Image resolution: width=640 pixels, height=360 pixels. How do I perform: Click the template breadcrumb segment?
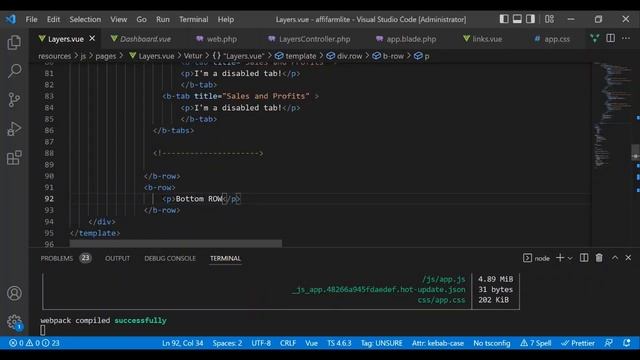[x=296, y=56]
